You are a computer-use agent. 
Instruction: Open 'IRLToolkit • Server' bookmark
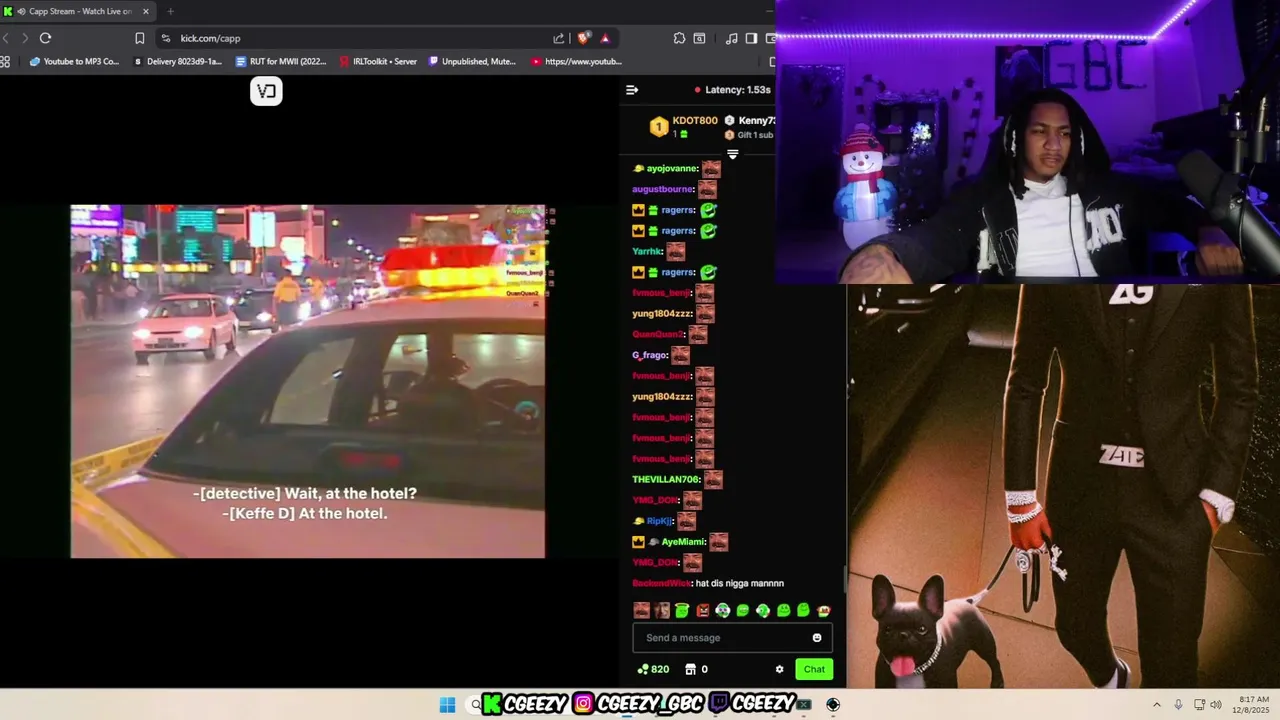378,61
